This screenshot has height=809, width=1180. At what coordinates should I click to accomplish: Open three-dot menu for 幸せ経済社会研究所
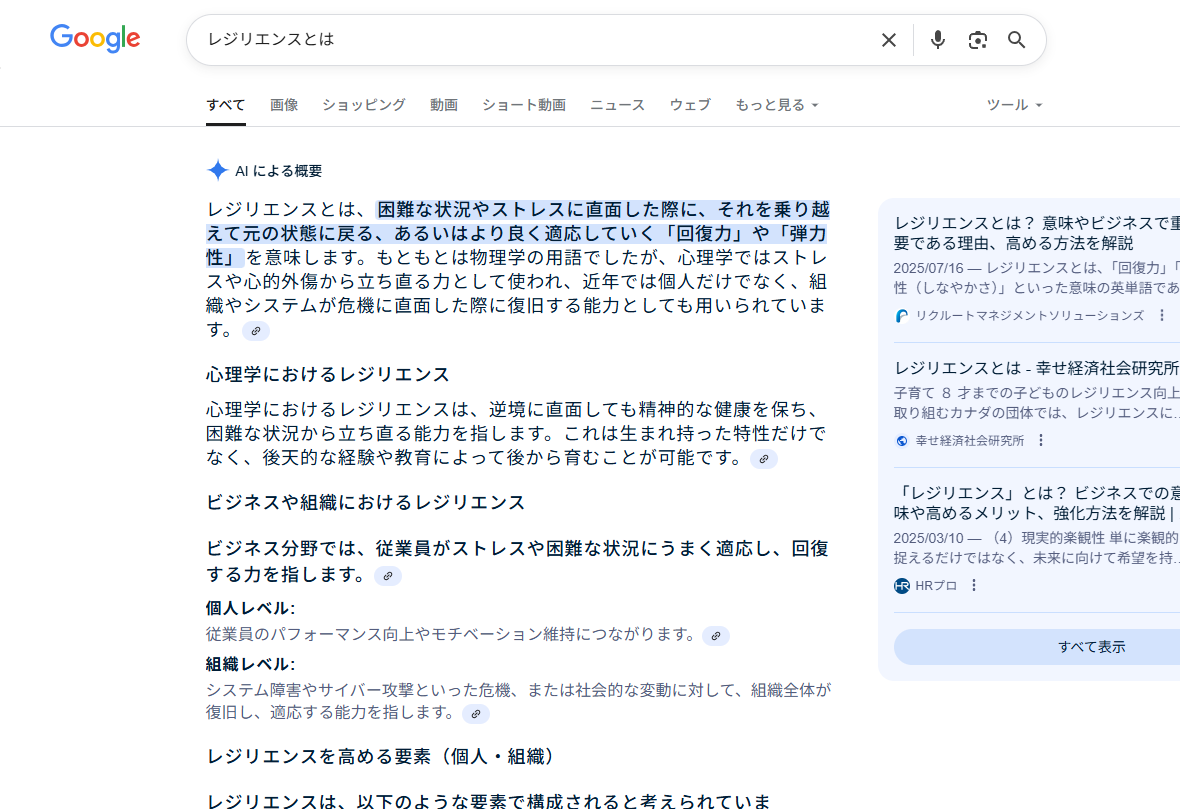(x=1040, y=441)
